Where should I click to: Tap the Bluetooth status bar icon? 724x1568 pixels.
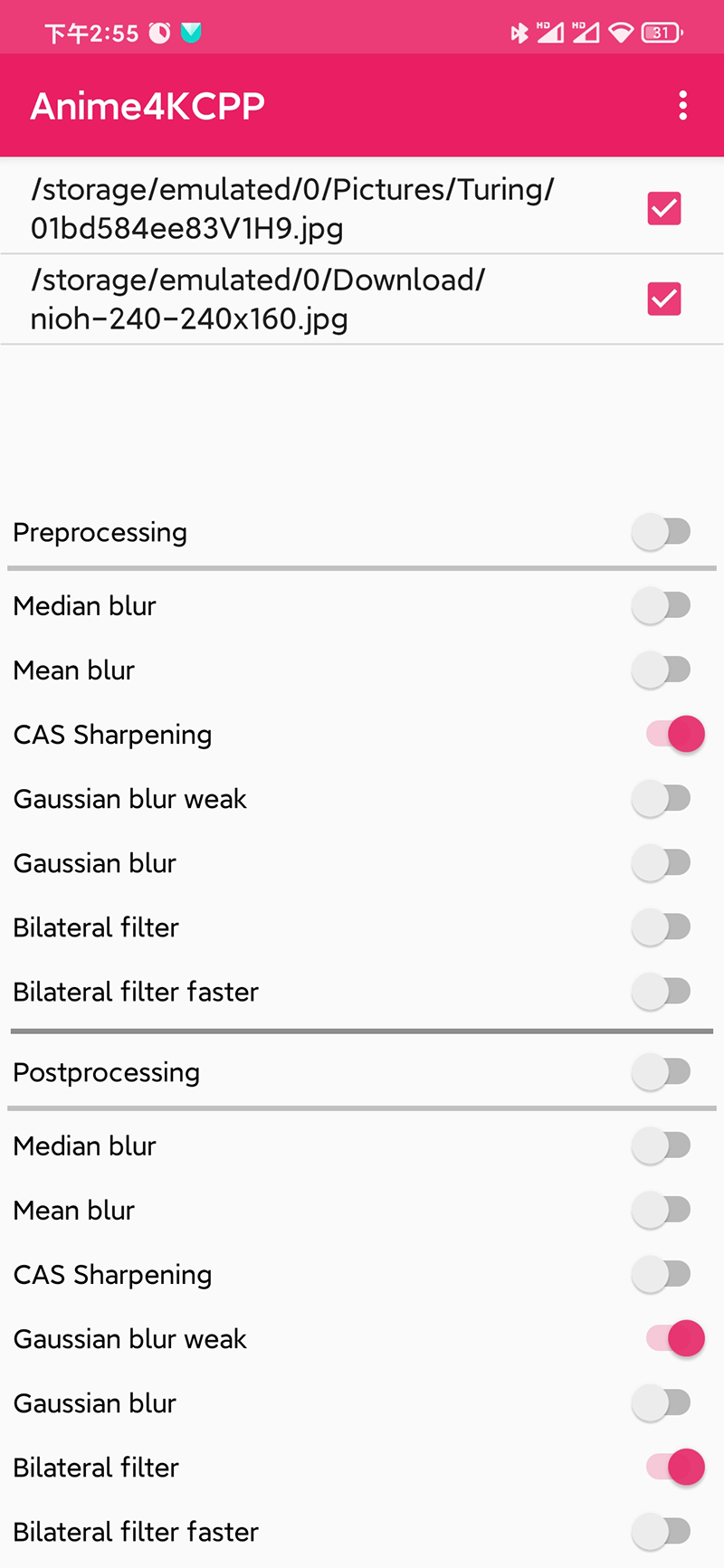pos(519,33)
